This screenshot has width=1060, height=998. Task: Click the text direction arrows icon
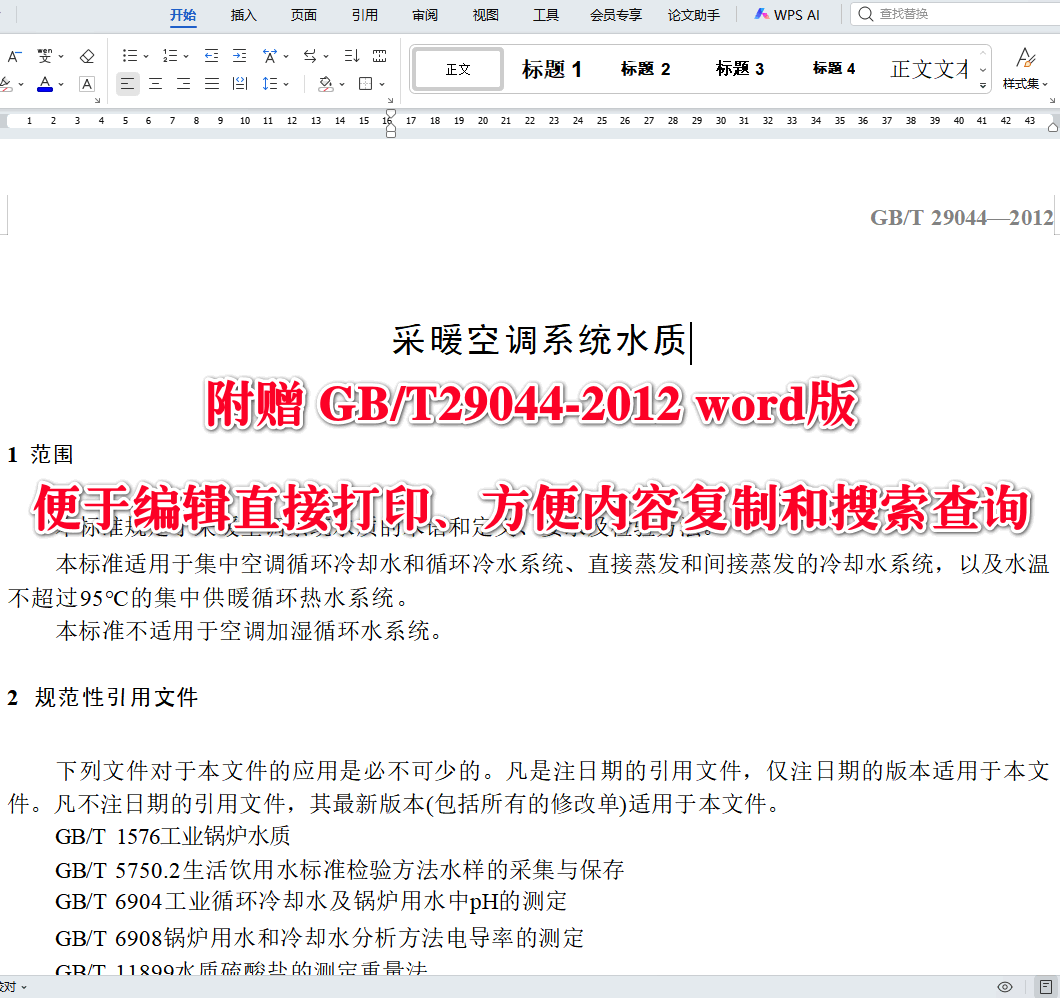(x=310, y=56)
